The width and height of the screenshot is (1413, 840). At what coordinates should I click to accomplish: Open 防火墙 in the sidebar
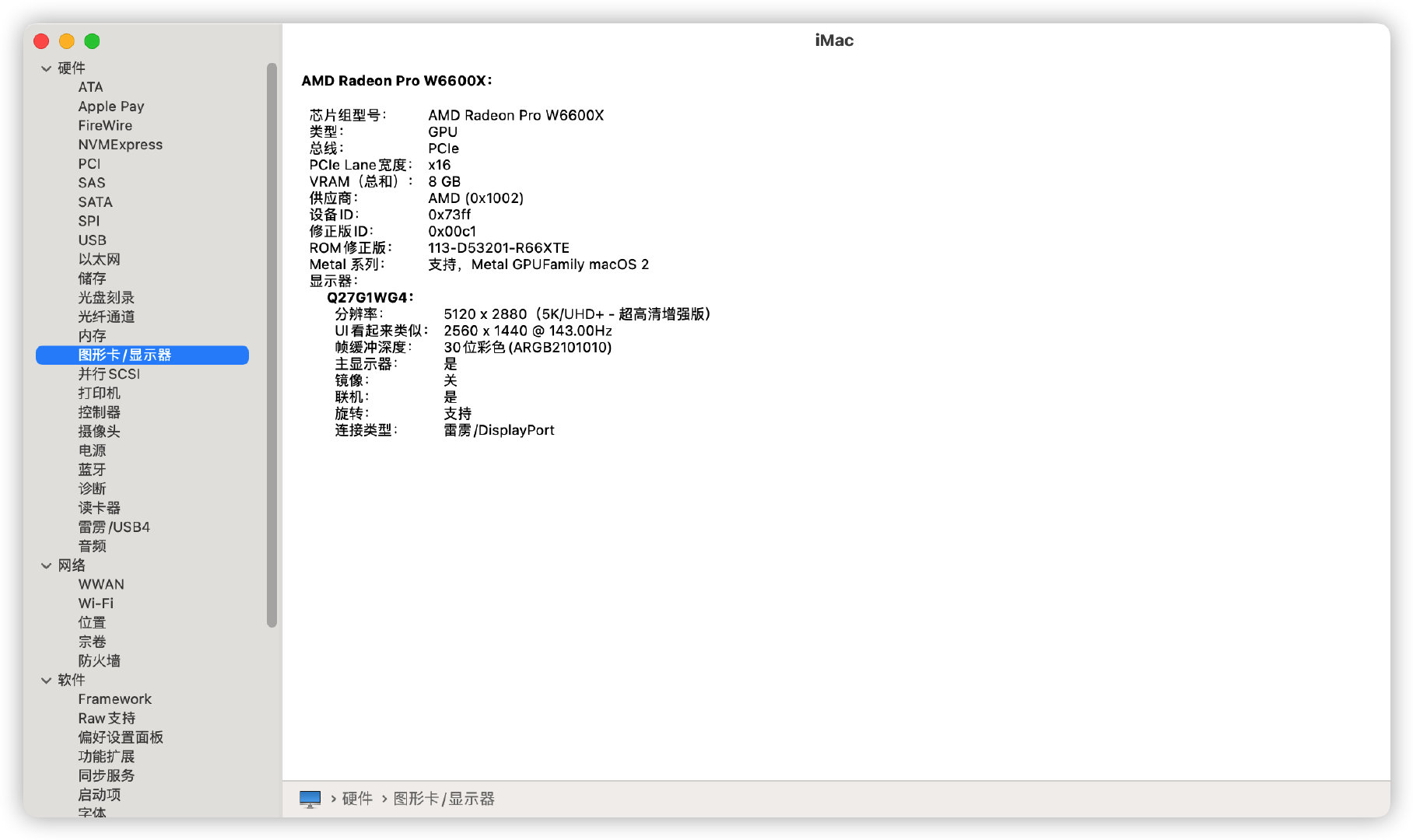point(99,661)
